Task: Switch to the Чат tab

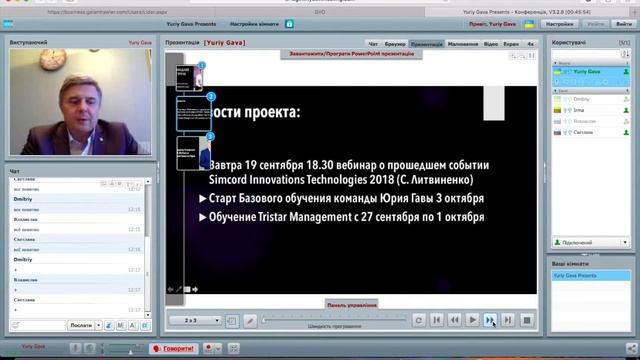Action: coord(373,44)
